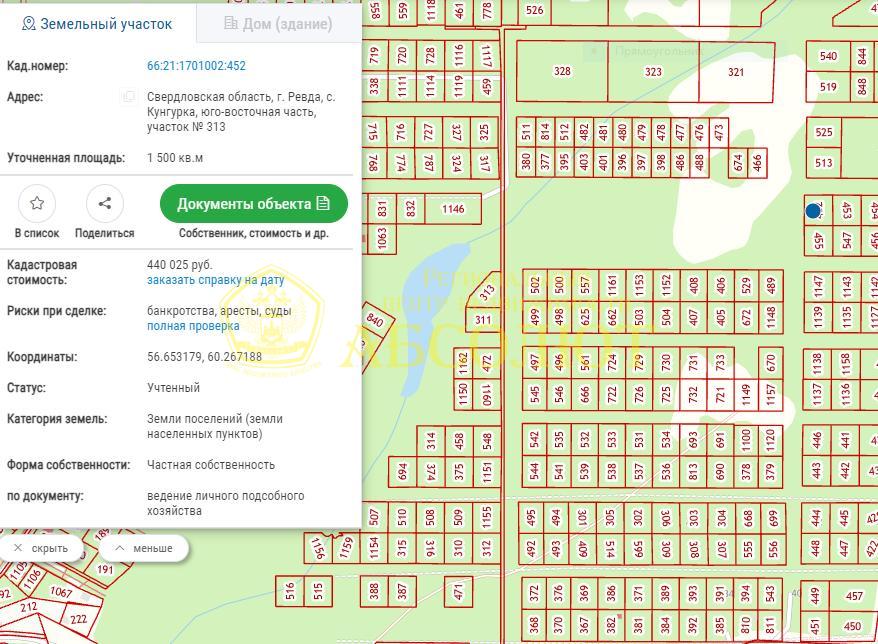Select parcel 832 on the map

[410, 209]
